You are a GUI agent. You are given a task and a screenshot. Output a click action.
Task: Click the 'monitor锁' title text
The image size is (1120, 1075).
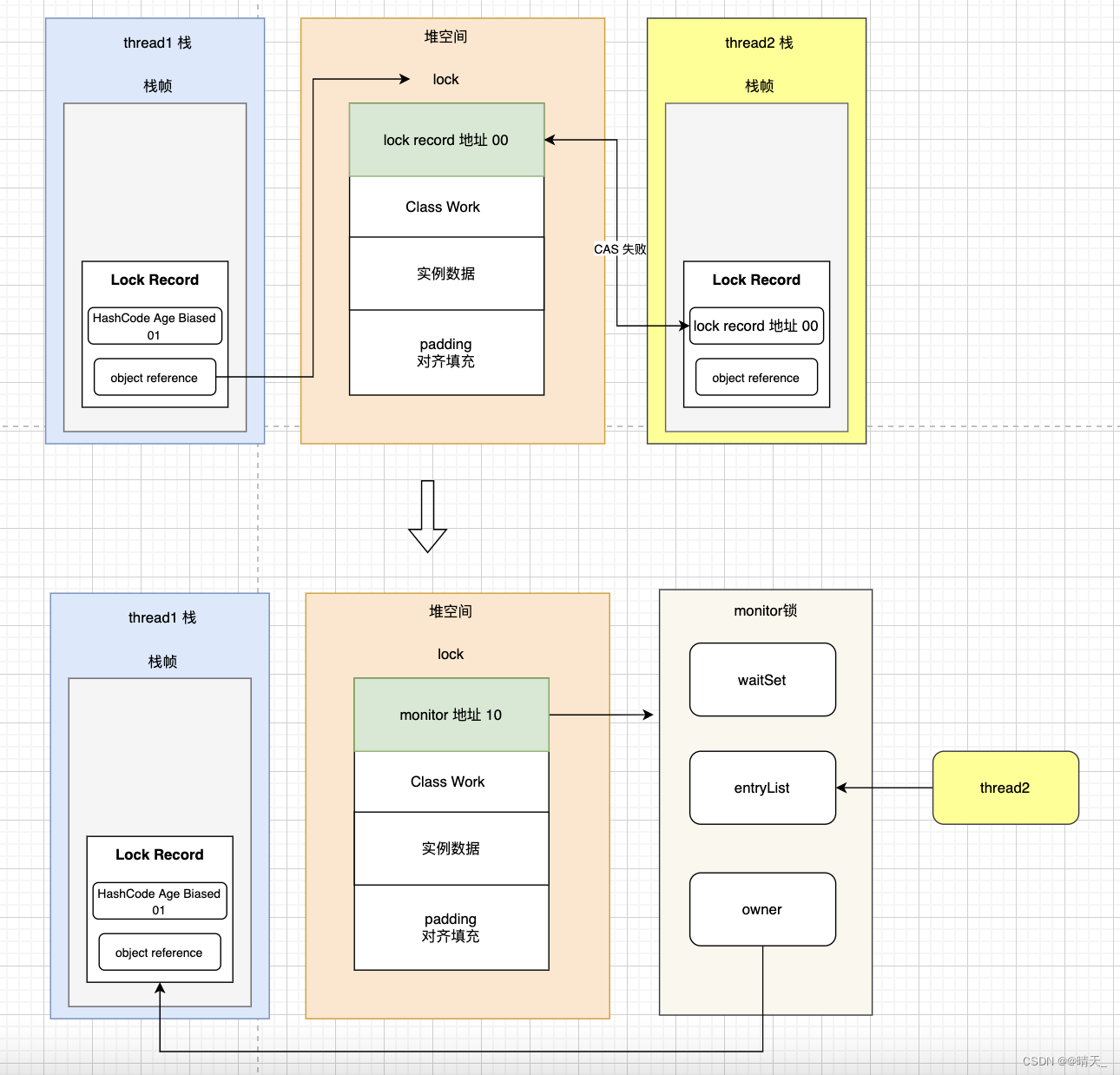point(766,610)
